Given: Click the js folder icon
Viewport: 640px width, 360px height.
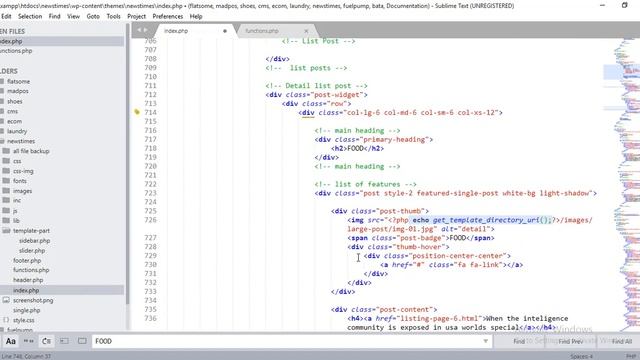Looking at the screenshot, I should (x=6, y=211).
